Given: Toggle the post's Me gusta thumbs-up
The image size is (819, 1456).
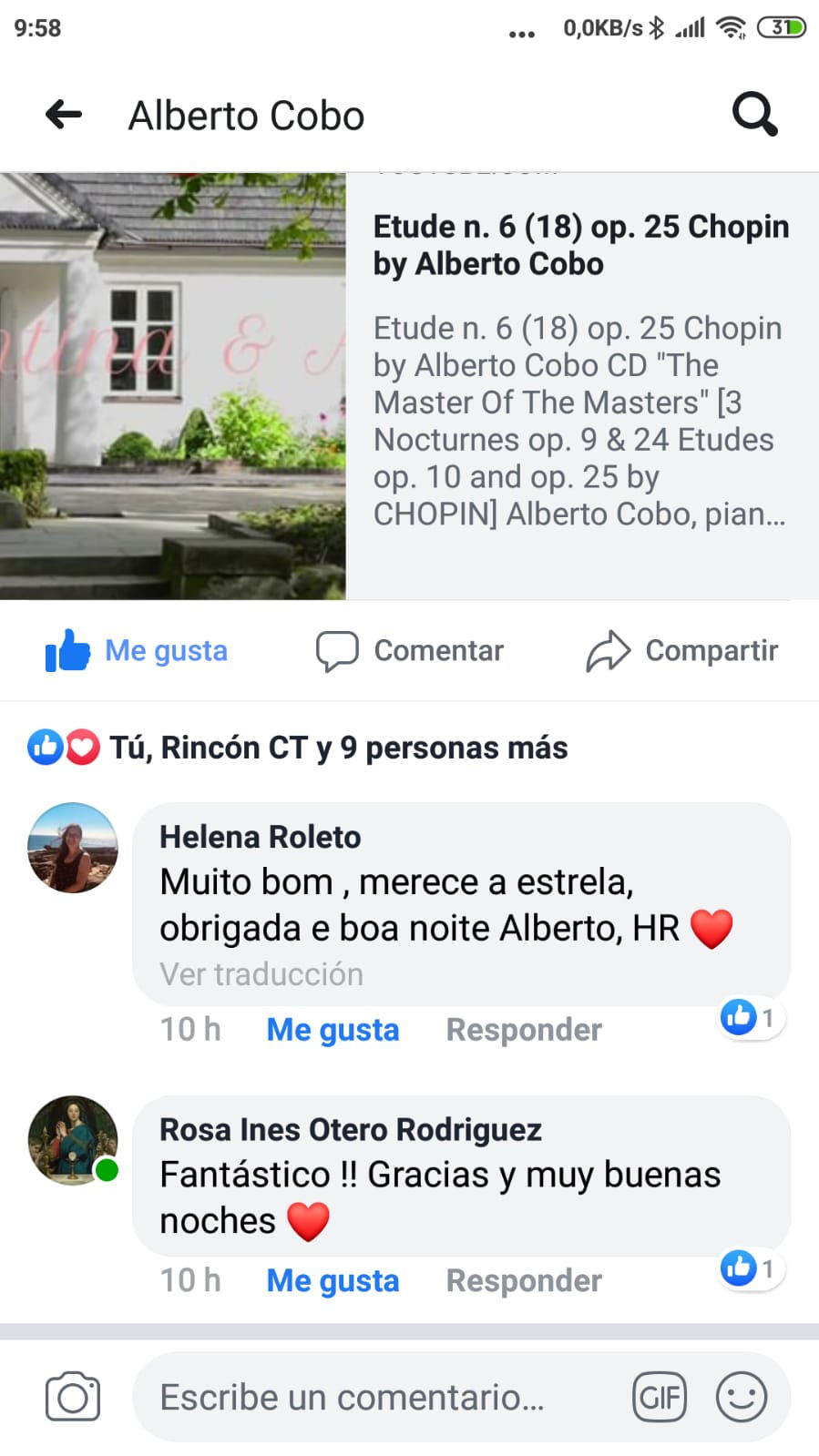Looking at the screenshot, I should pos(137,651).
